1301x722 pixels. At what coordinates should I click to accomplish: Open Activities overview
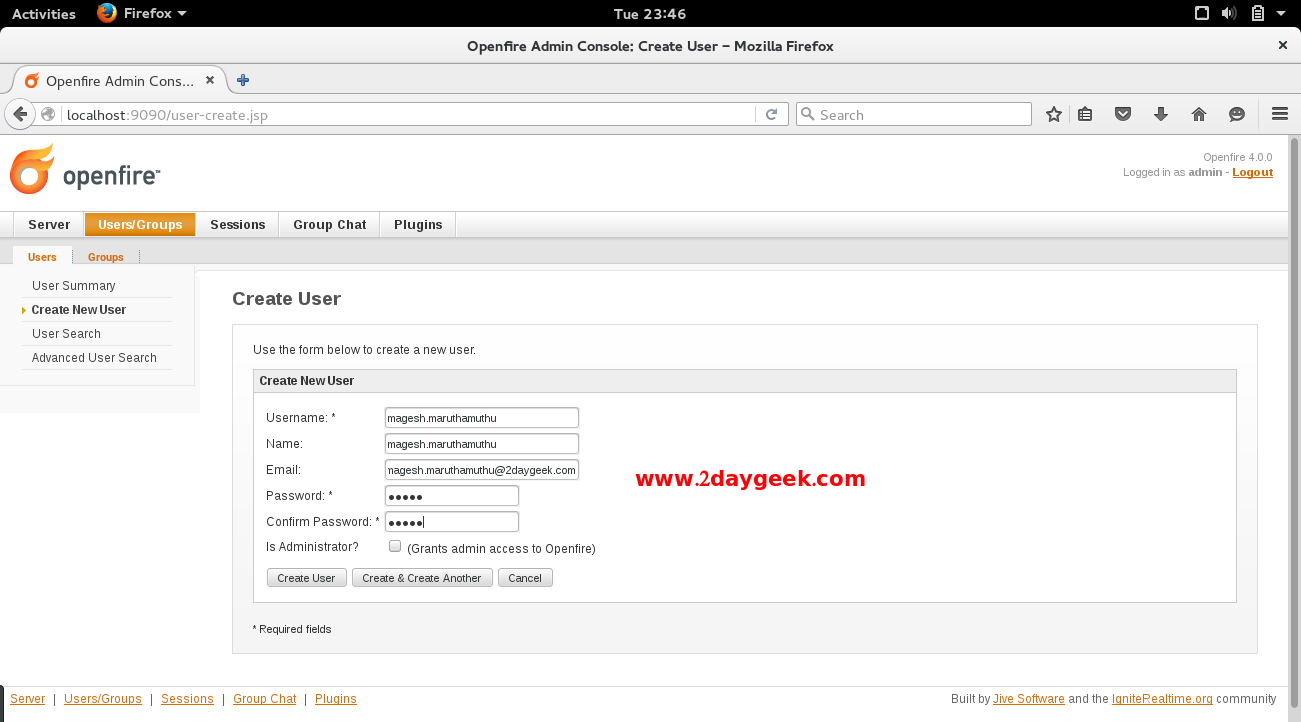pyautogui.click(x=43, y=14)
